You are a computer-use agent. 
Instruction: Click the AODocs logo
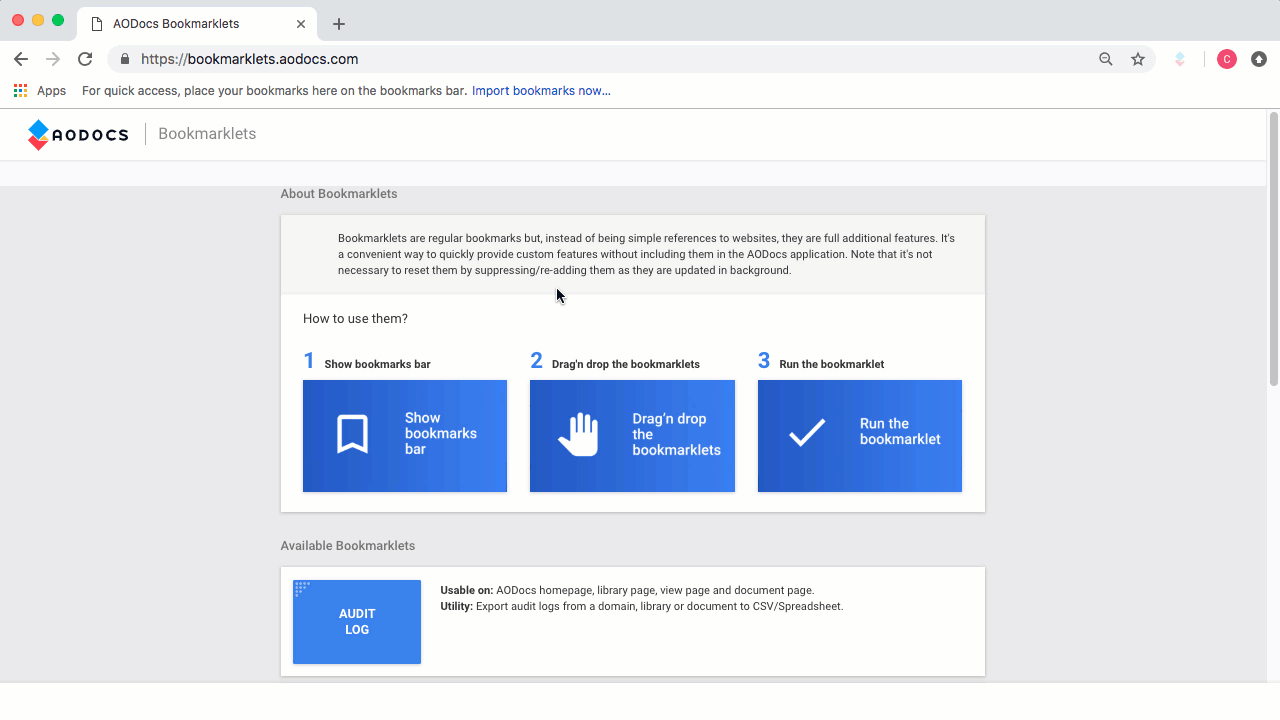[78, 134]
